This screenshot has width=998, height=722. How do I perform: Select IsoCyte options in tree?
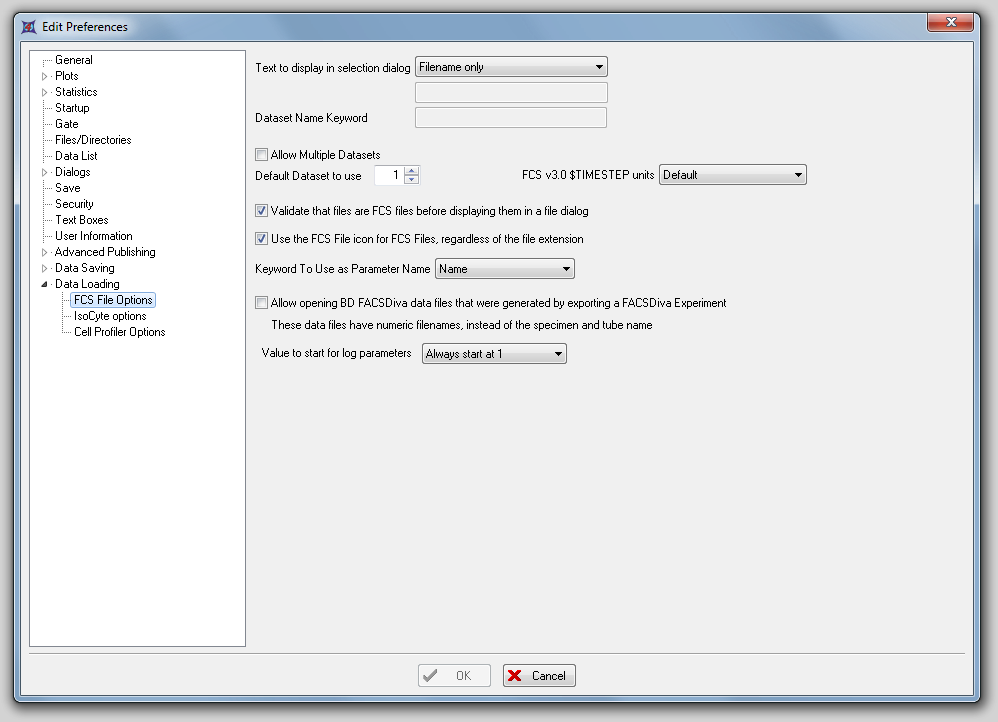(x=110, y=316)
